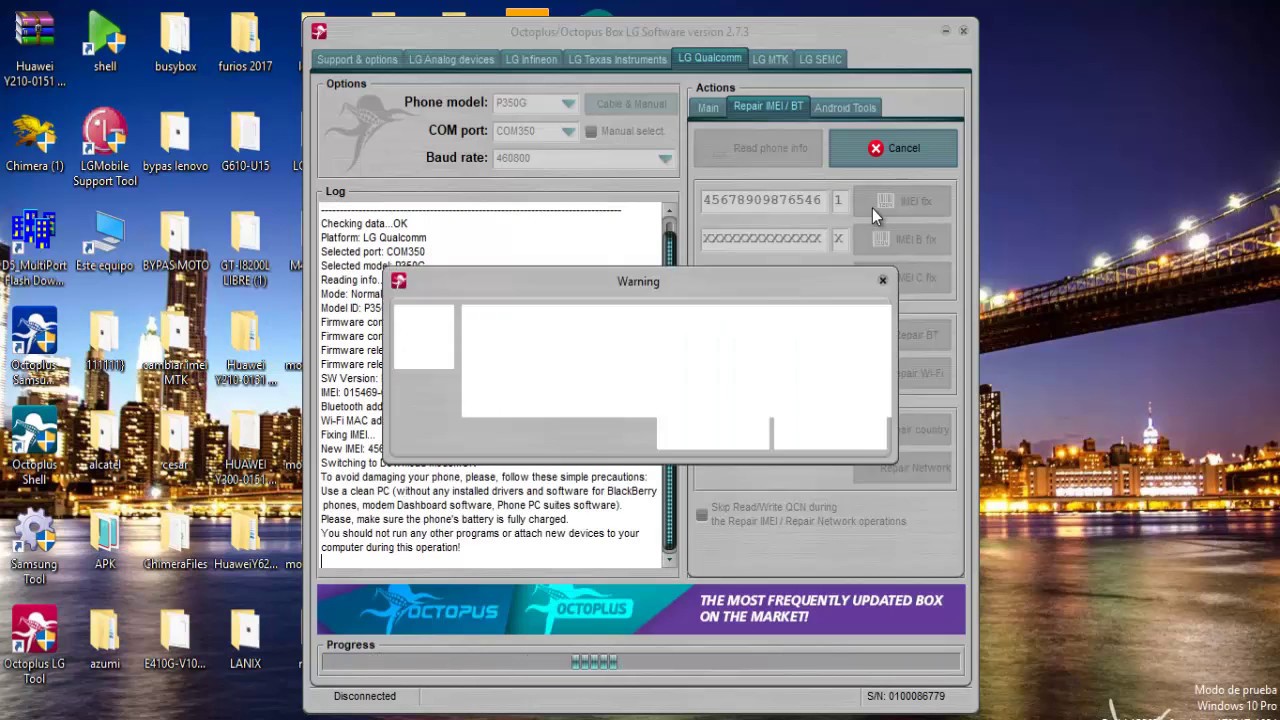Click the Cancel button

pyautogui.click(x=893, y=148)
